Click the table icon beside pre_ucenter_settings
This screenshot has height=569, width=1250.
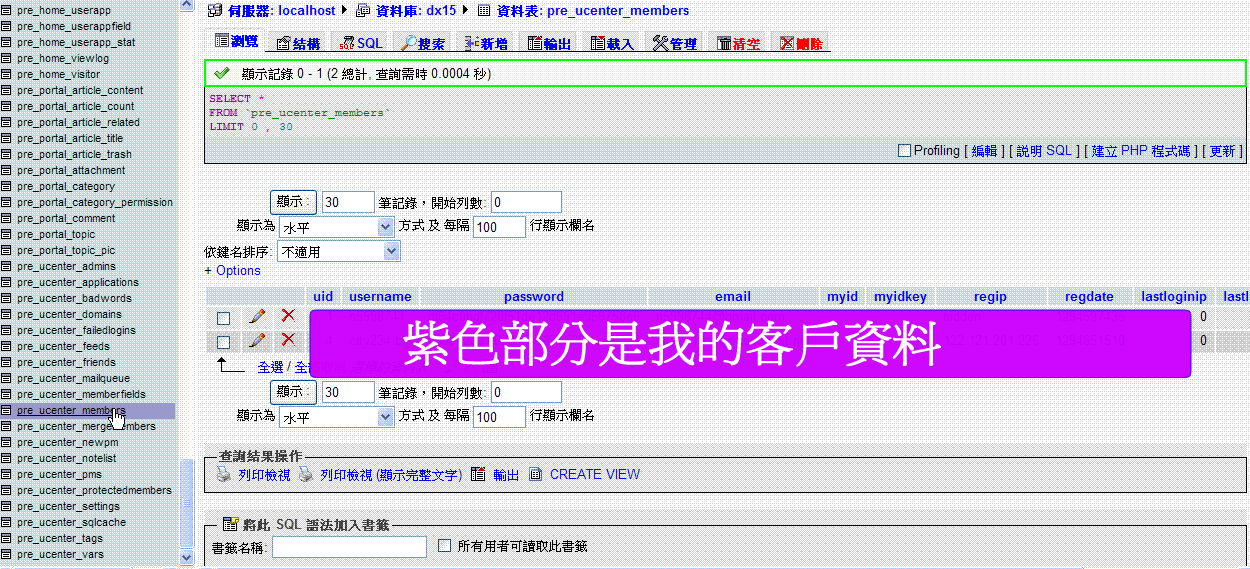click(6, 506)
